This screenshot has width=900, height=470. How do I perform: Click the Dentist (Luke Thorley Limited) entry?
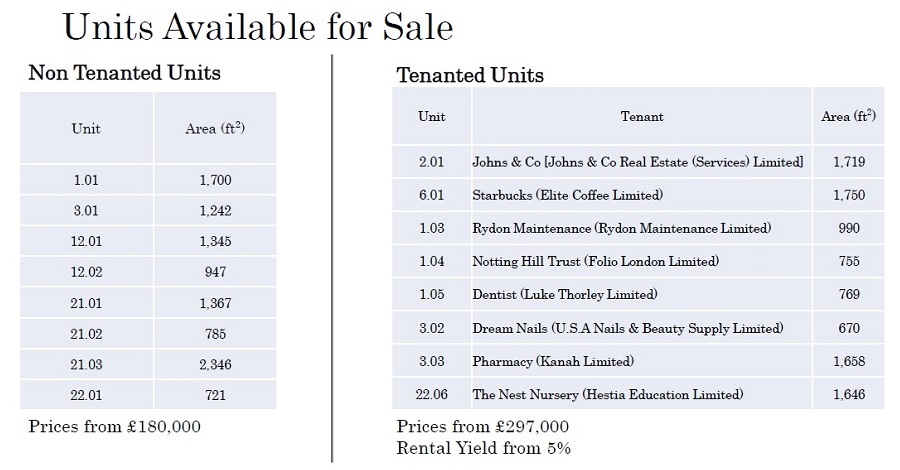(564, 294)
